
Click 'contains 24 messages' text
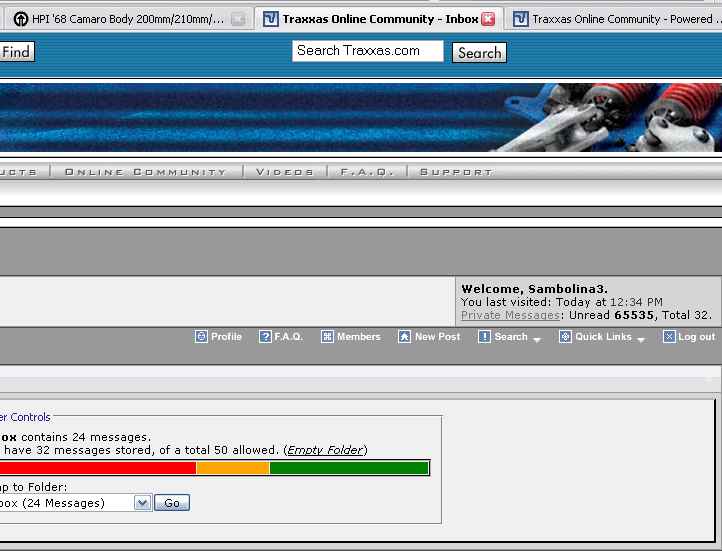tap(86, 437)
